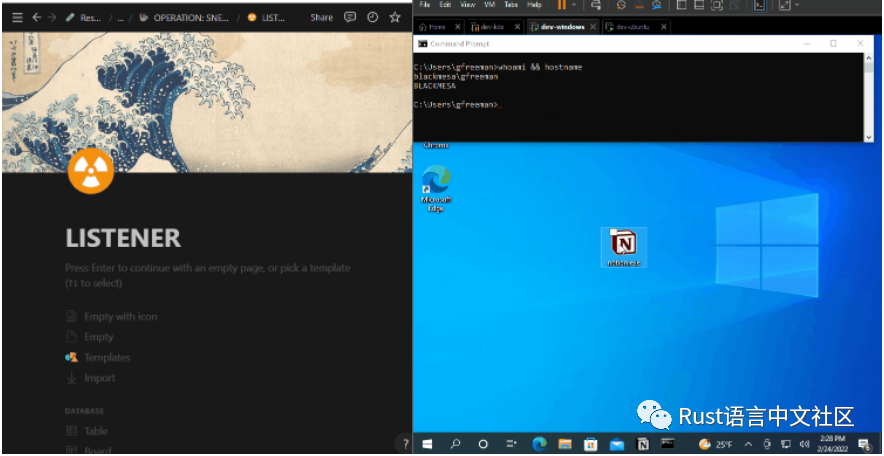Click the Share button in Notion
The height and width of the screenshot is (456, 884).
click(321, 17)
